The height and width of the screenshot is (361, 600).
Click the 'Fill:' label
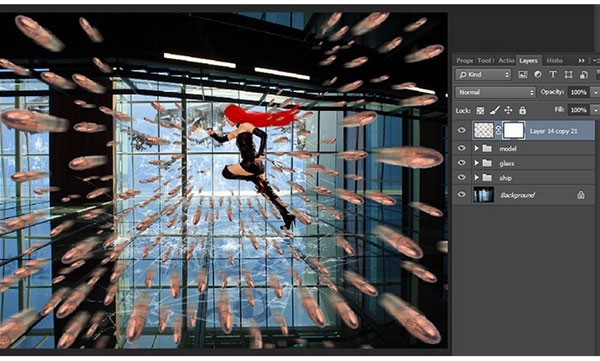(x=559, y=110)
